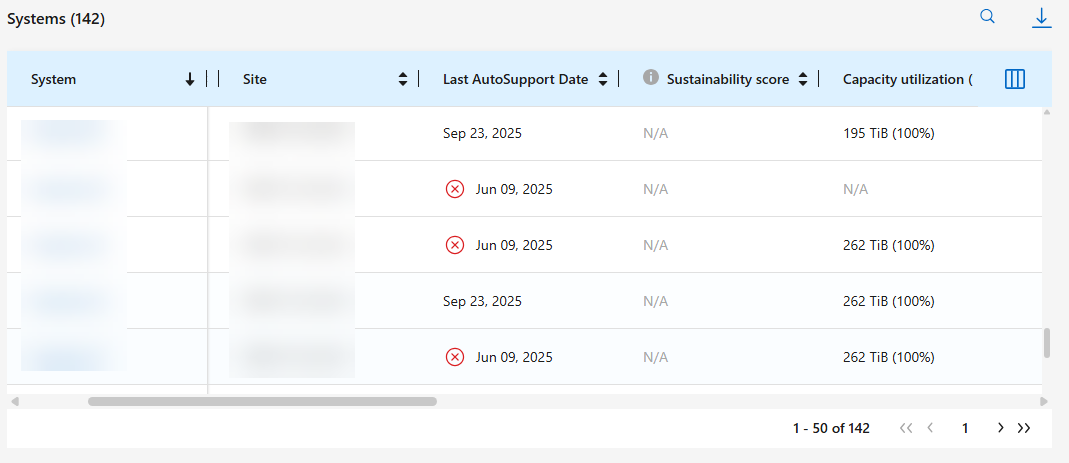
Task: Select page number 1
Action: 965,428
